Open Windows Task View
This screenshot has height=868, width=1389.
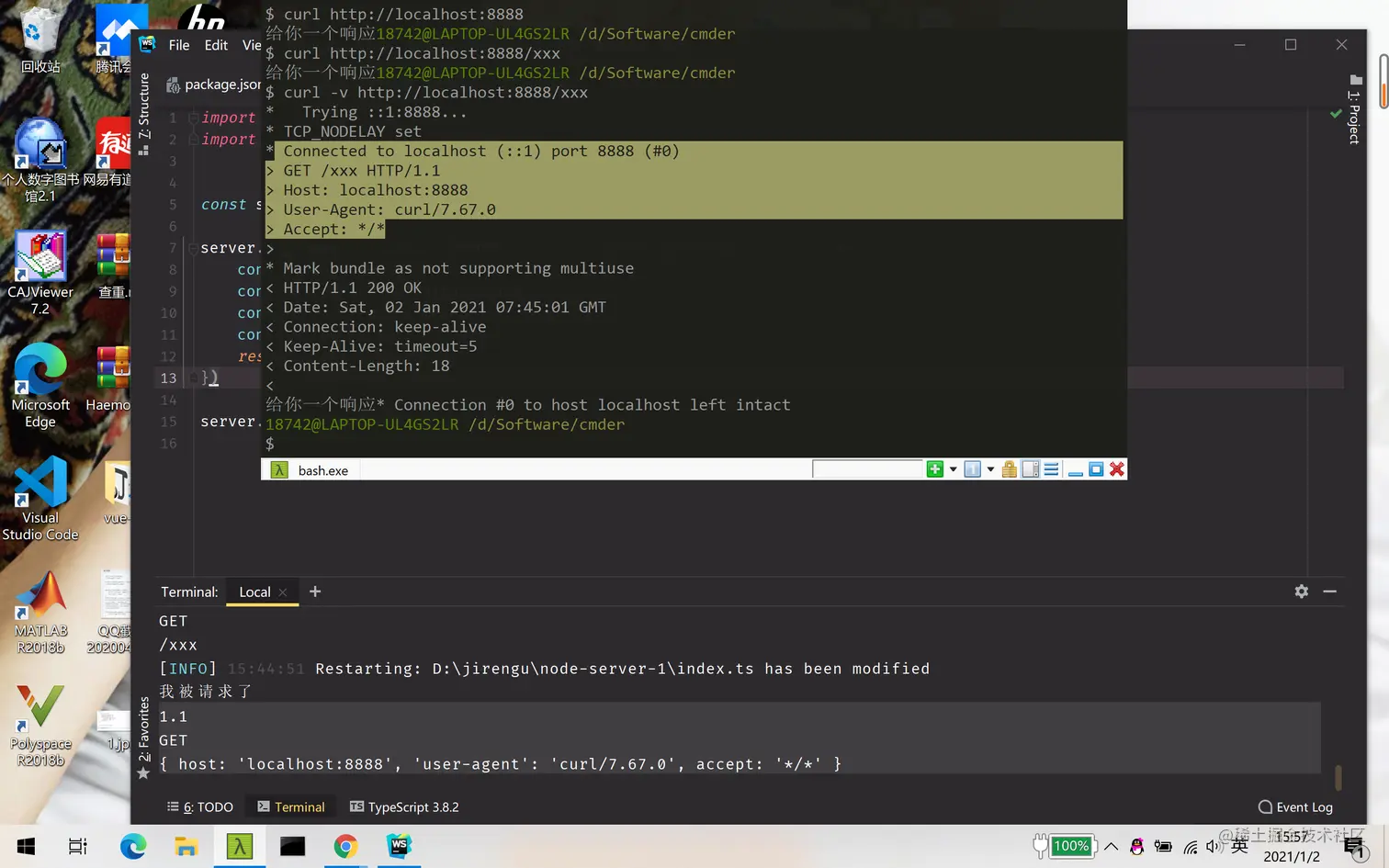[x=78, y=846]
